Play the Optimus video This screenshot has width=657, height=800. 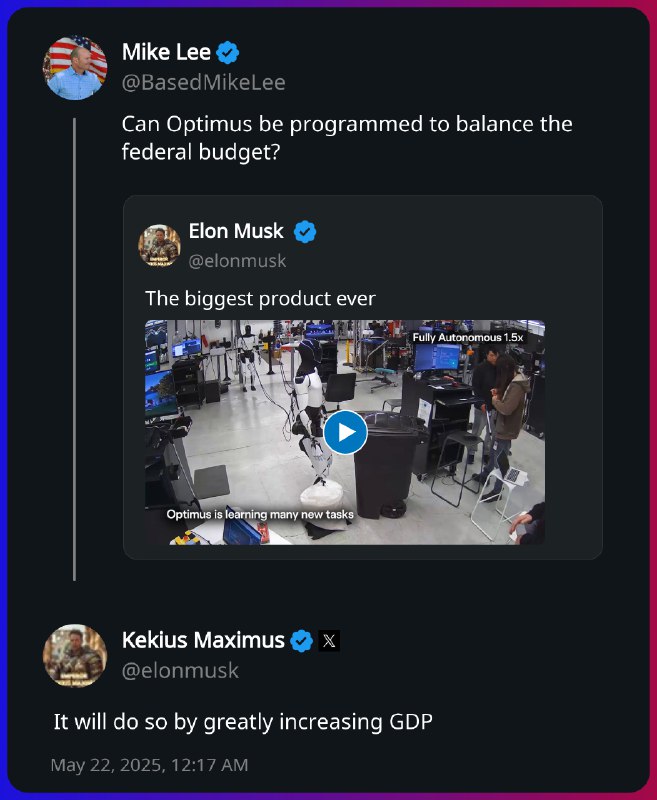tap(345, 432)
